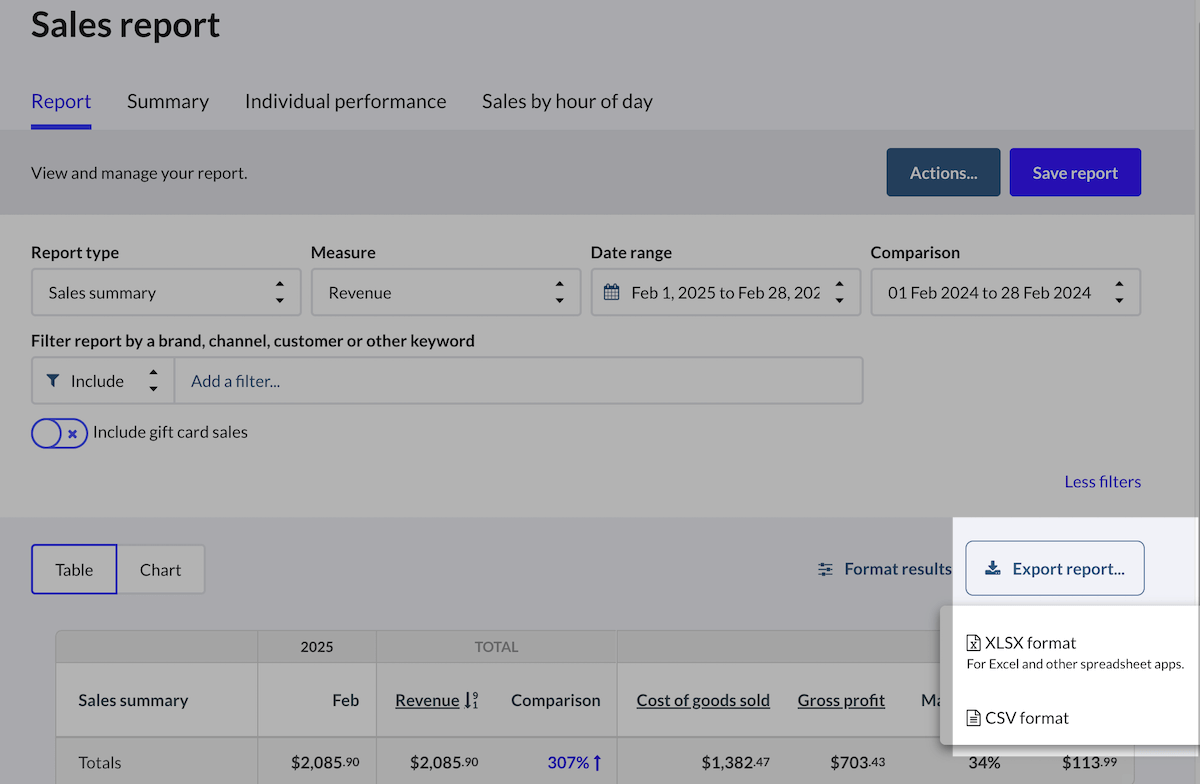1200x784 pixels.
Task: Sort by Cost of goods sold column
Action: (x=703, y=700)
